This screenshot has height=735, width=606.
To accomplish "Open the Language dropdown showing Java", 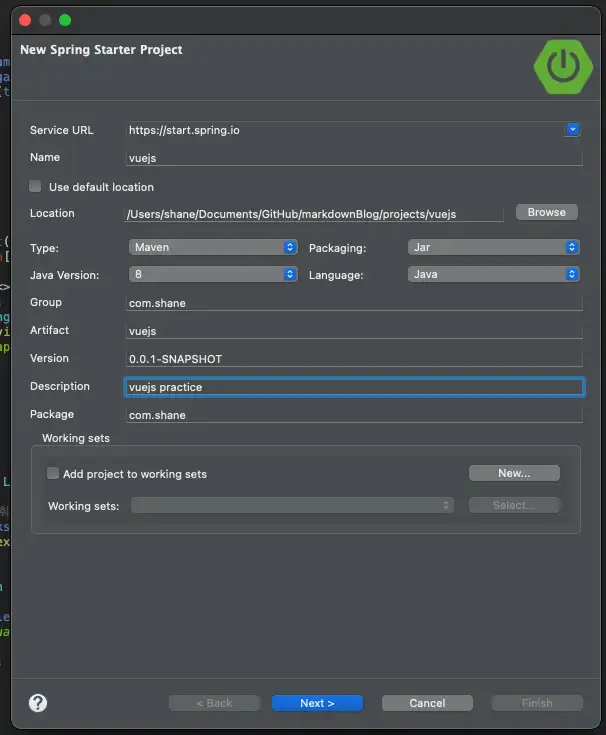I will (494, 274).
